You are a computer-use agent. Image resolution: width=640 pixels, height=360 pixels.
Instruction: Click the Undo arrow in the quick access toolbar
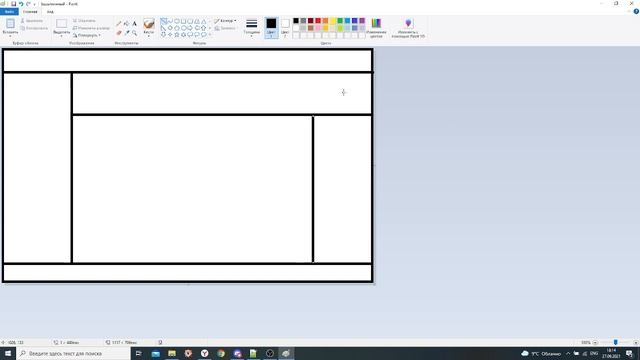(21, 4)
